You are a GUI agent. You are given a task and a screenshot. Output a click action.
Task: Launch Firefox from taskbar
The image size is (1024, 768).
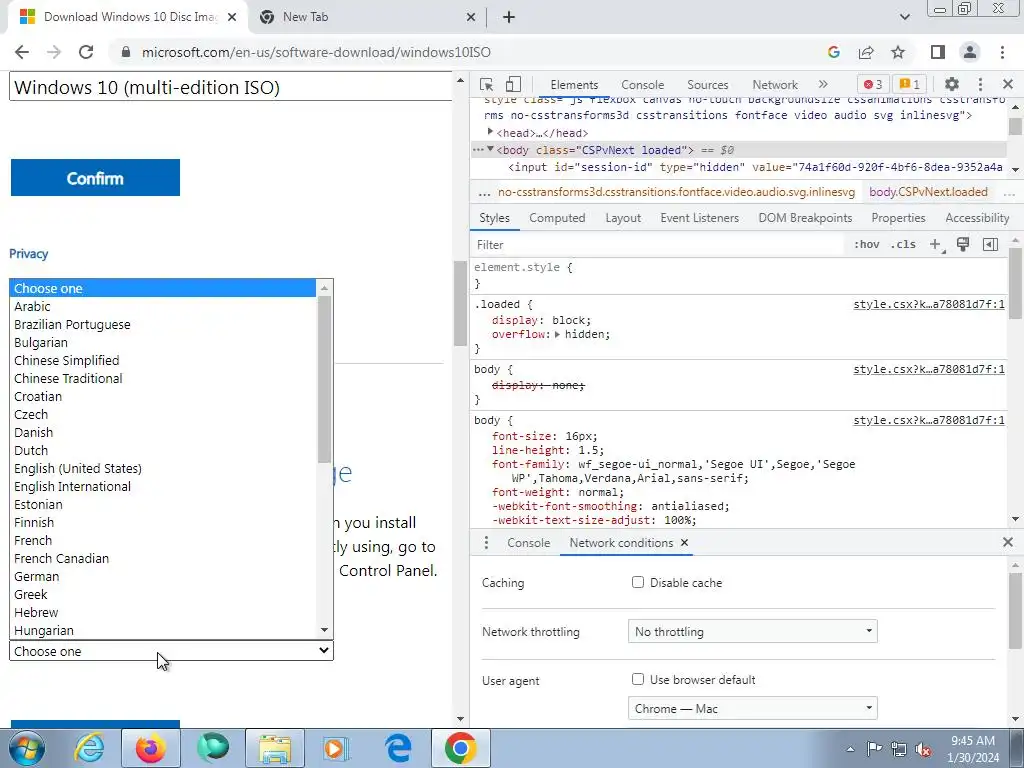(150, 748)
